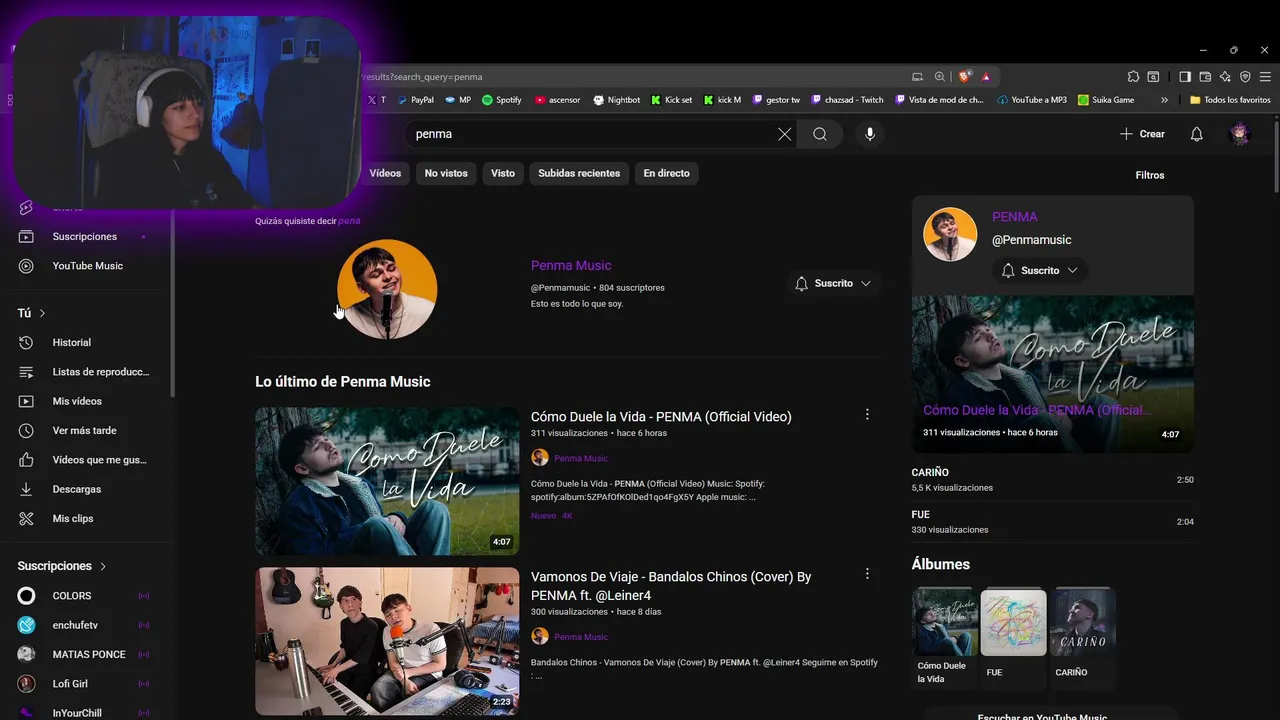This screenshot has width=1280, height=720.
Task: Clear the search box with the X icon
Action: coord(785,134)
